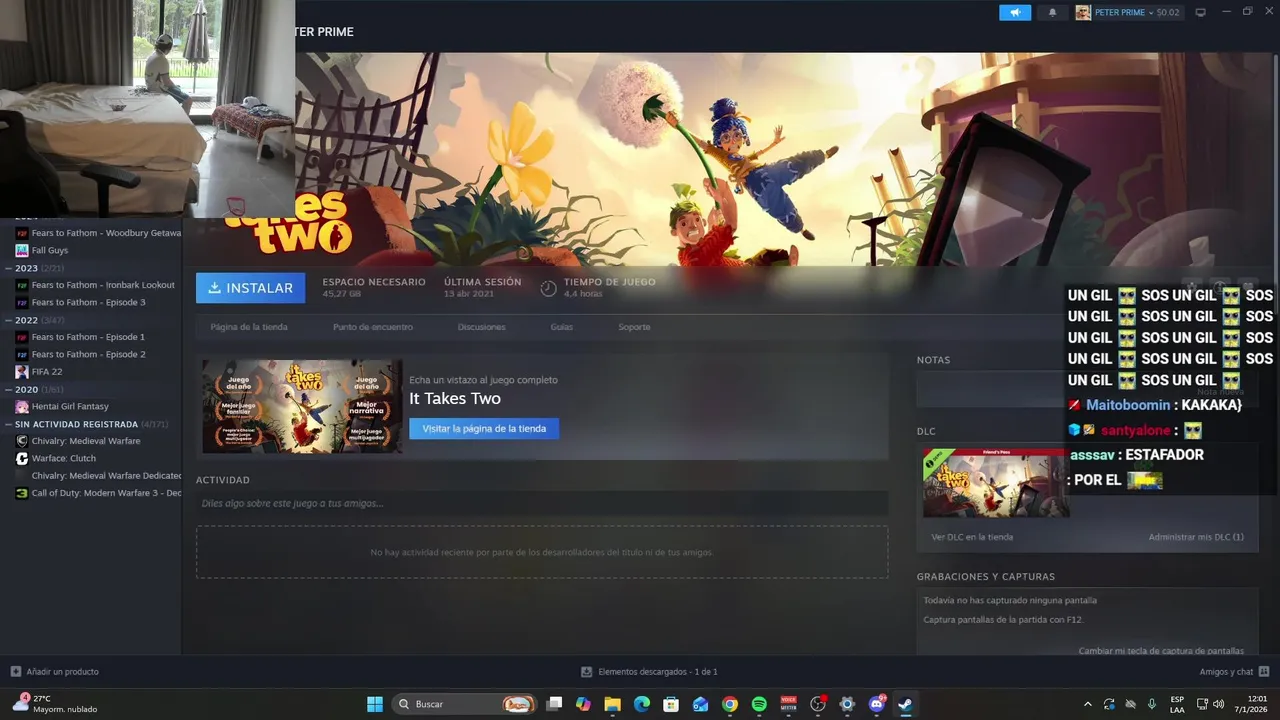
Task: Collapse the 2020 library group
Action: (x=9, y=389)
